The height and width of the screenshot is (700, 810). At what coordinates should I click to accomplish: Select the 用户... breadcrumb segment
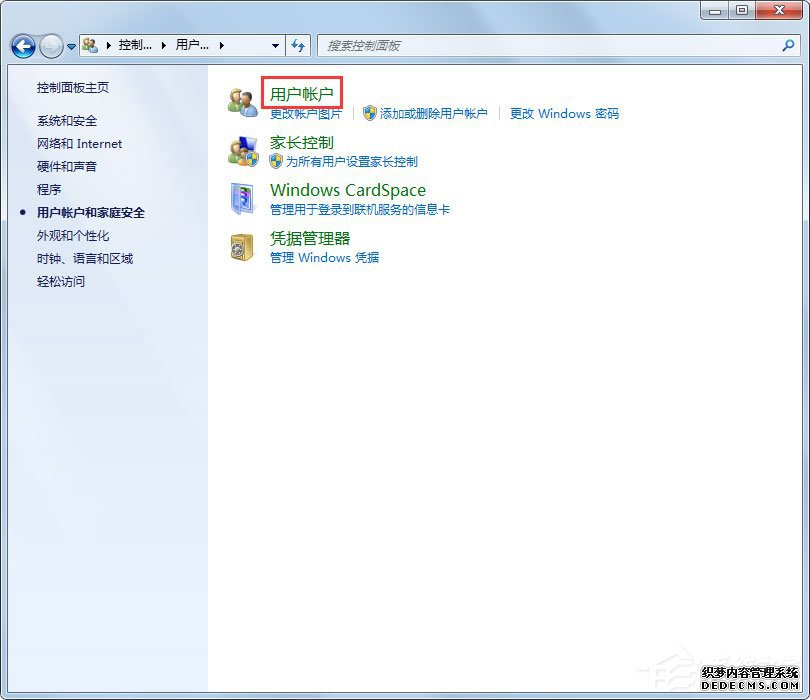coord(192,45)
